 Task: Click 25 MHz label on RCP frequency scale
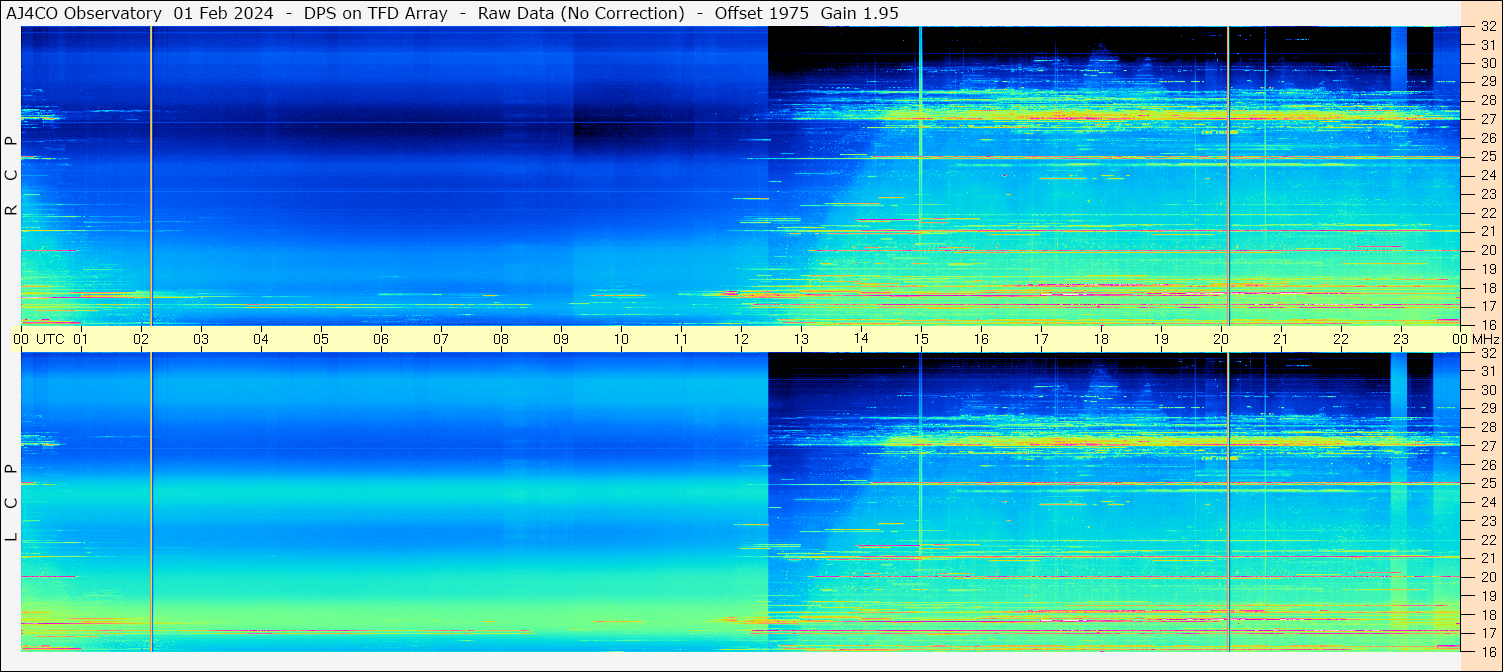(x=1488, y=157)
